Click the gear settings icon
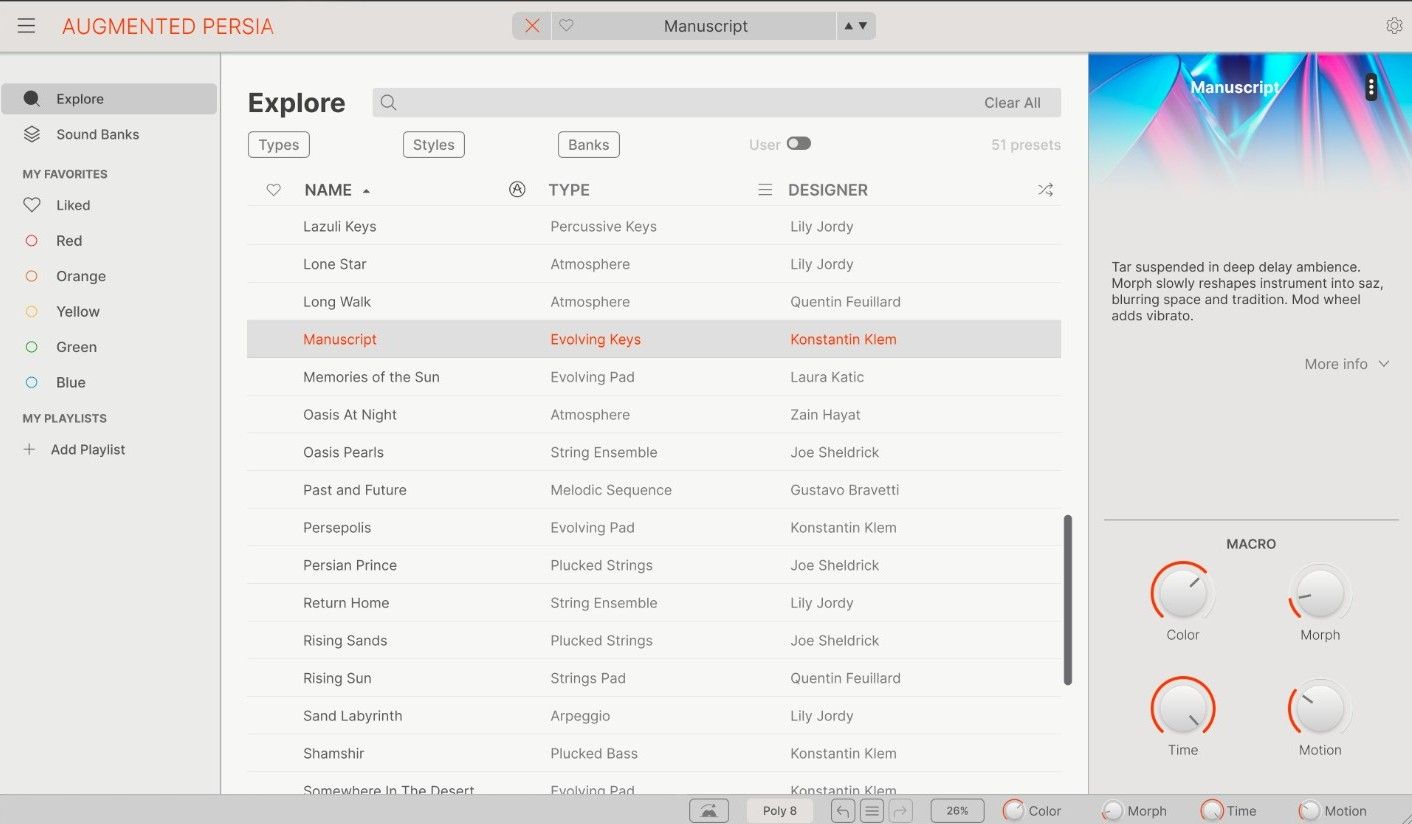 click(1393, 26)
